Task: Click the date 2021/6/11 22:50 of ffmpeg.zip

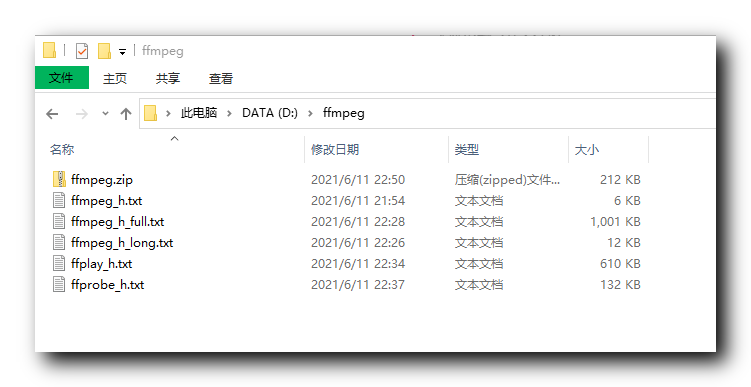Action: coord(358,180)
